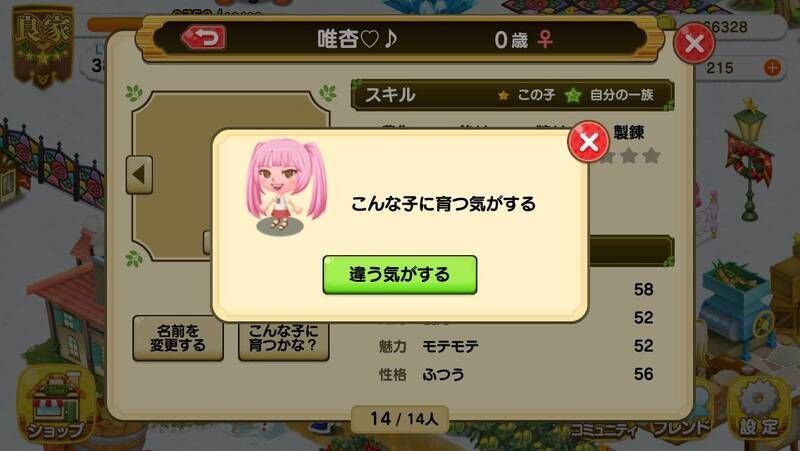Close the character panel with red X
This screenshot has height=451, width=800.
click(694, 43)
